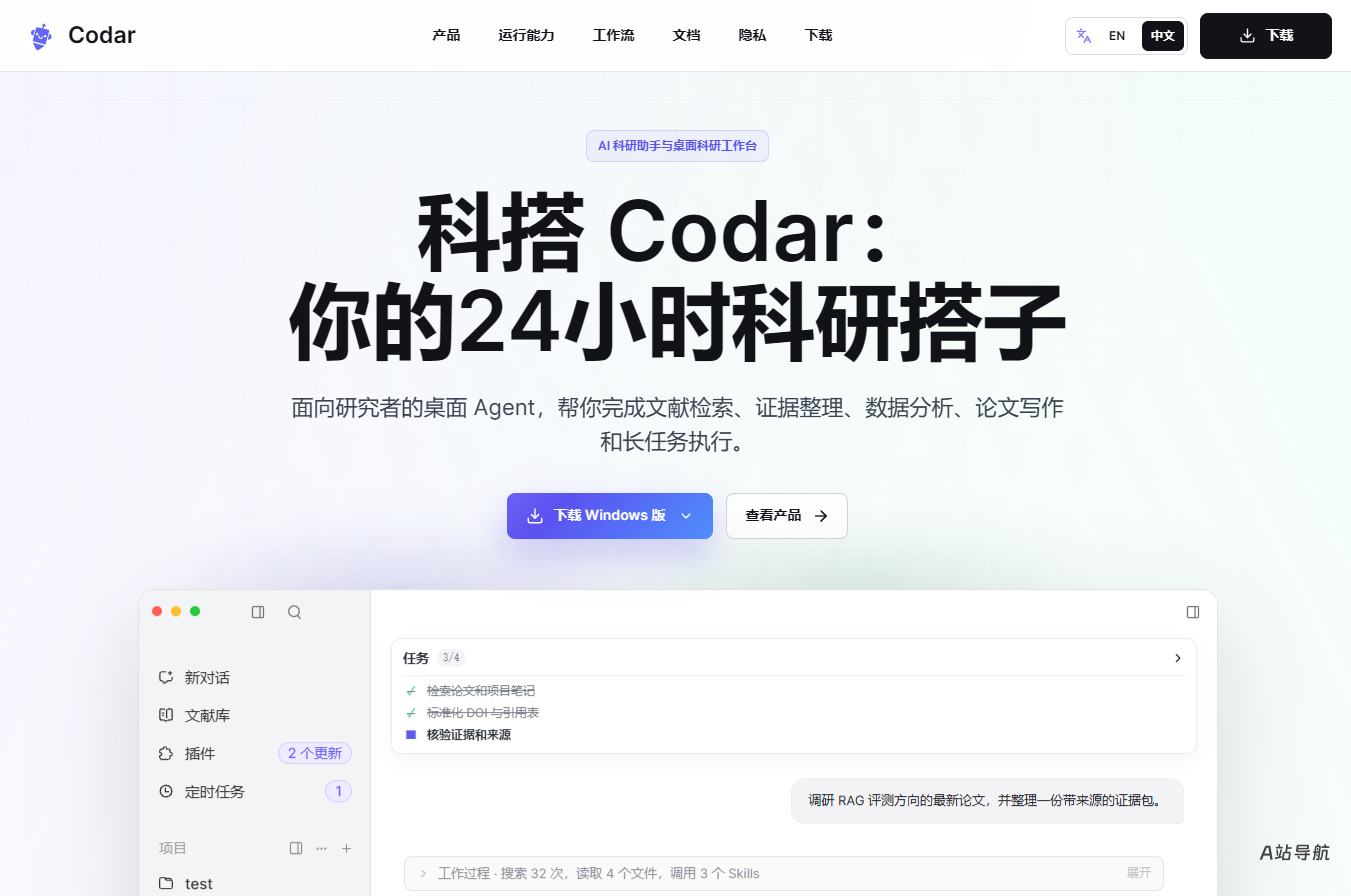This screenshot has height=896, width=1351.
Task: Click the 定时任务 count badge 1
Action: point(338,792)
